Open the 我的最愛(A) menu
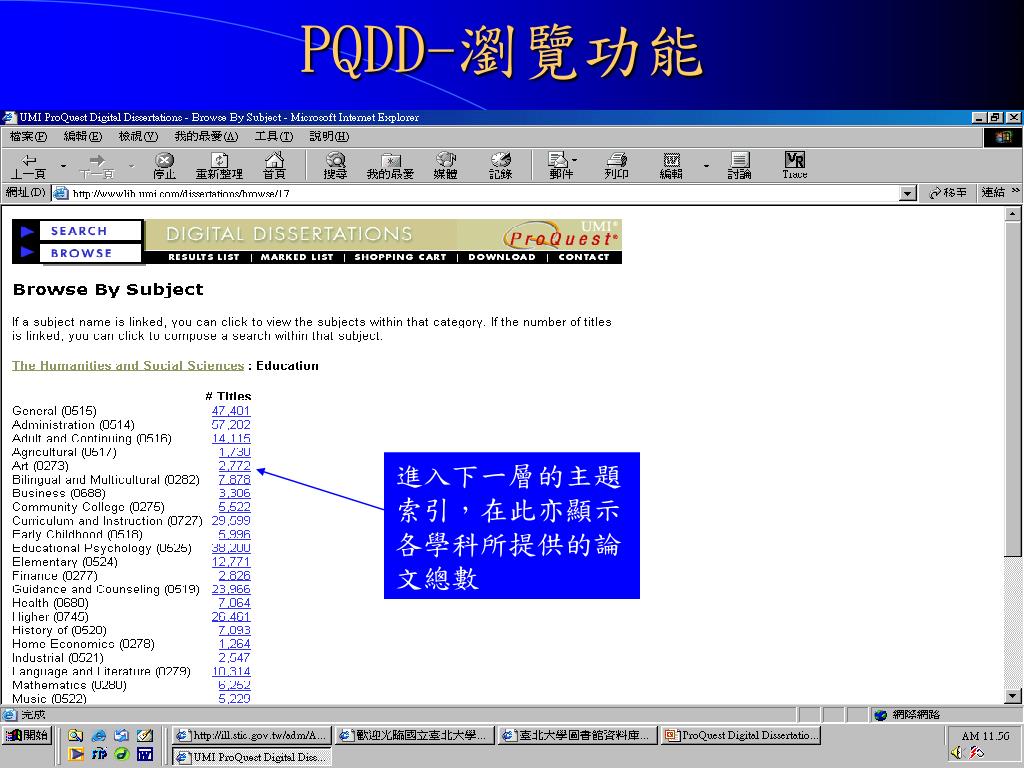1024x768 pixels. [x=206, y=136]
